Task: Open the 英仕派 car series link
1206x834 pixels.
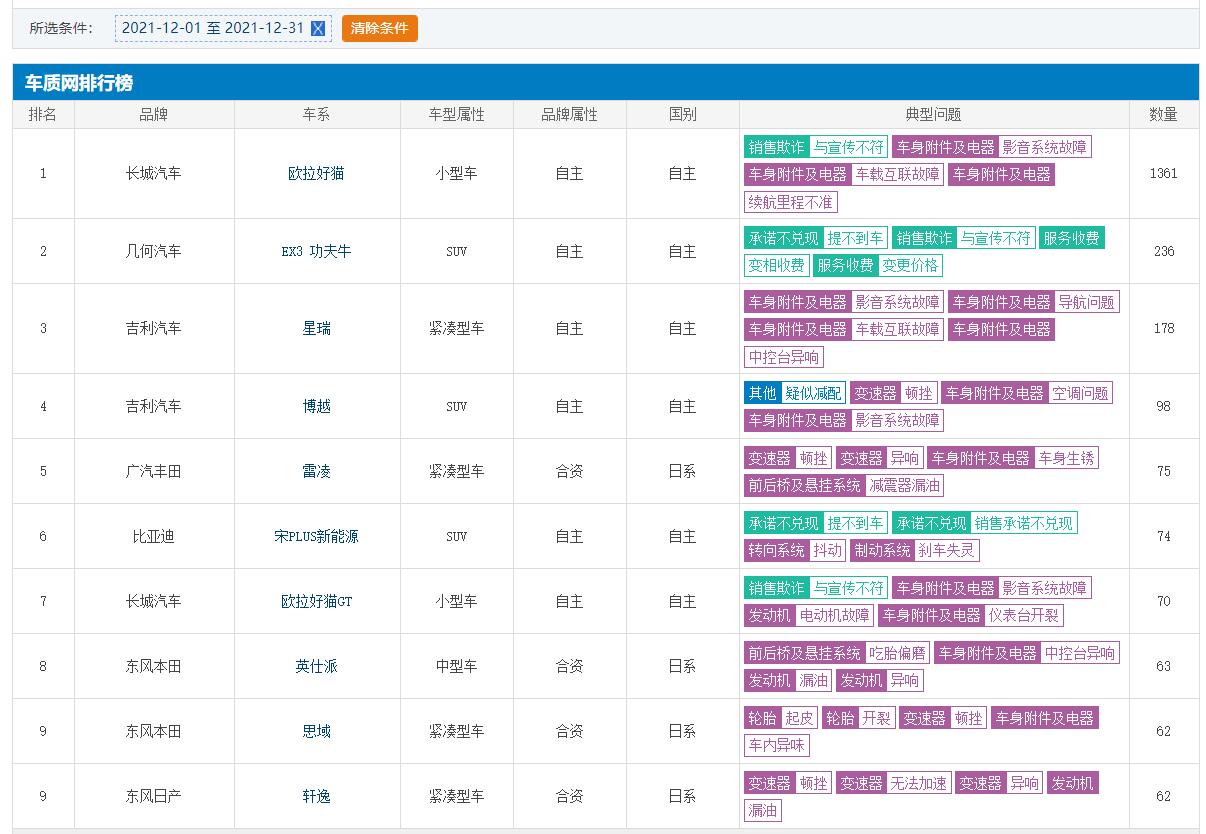Action: click(316, 666)
